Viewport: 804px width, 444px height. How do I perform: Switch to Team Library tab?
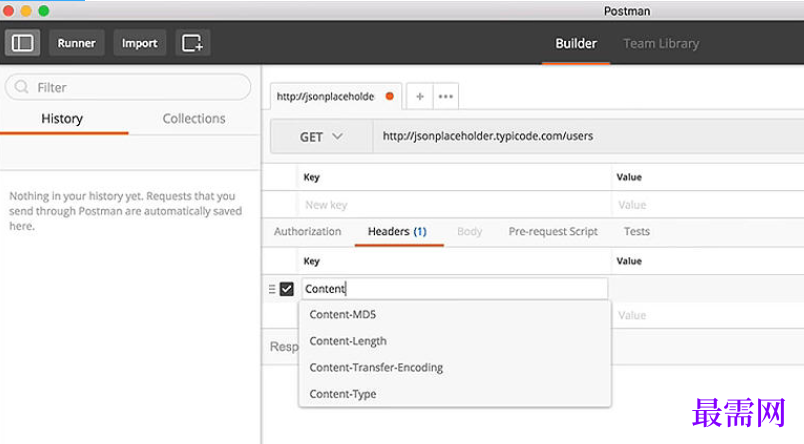point(661,44)
